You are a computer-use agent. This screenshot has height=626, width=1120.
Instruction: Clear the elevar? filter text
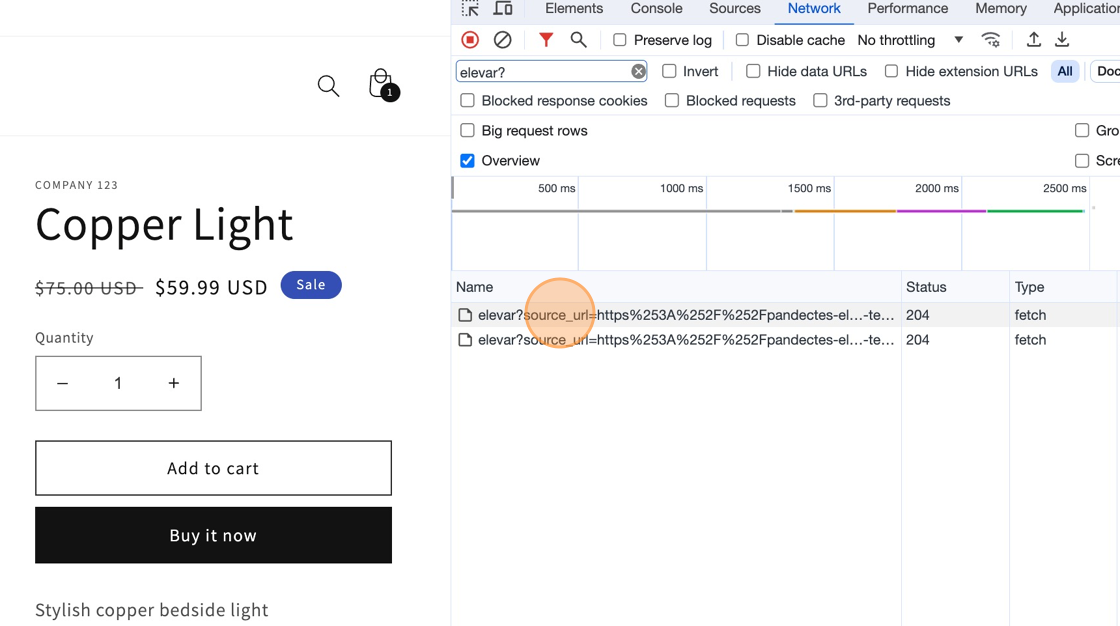click(639, 71)
